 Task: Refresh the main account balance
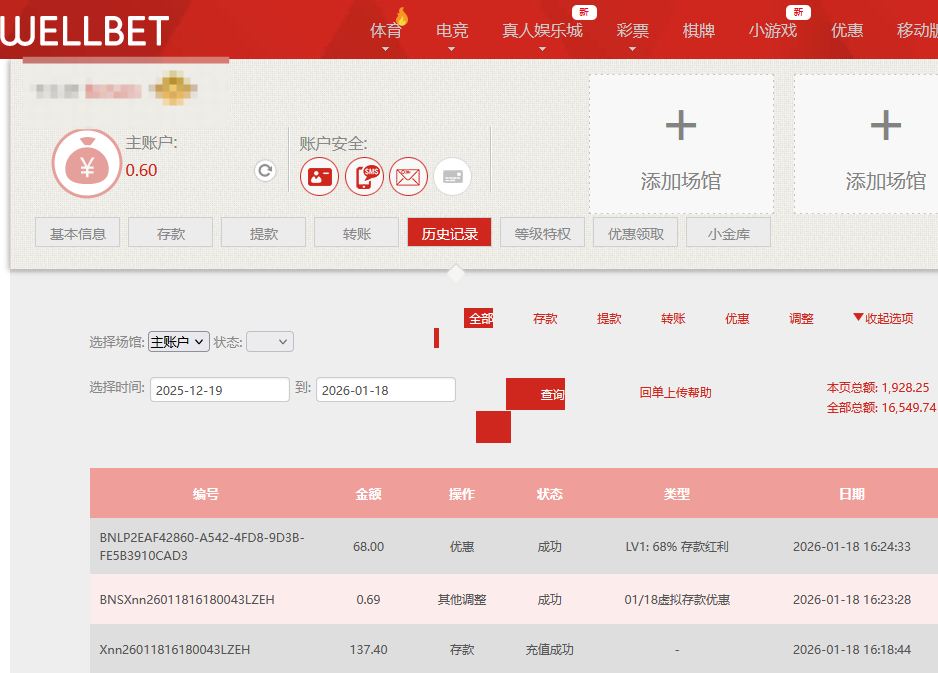tap(265, 171)
